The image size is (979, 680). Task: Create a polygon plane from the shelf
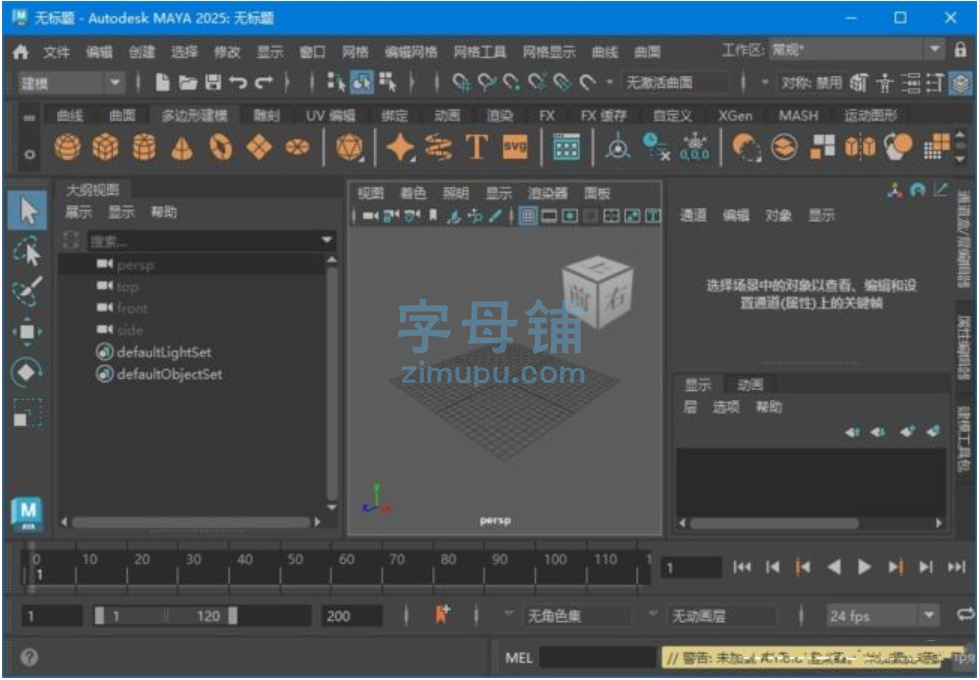click(x=259, y=147)
